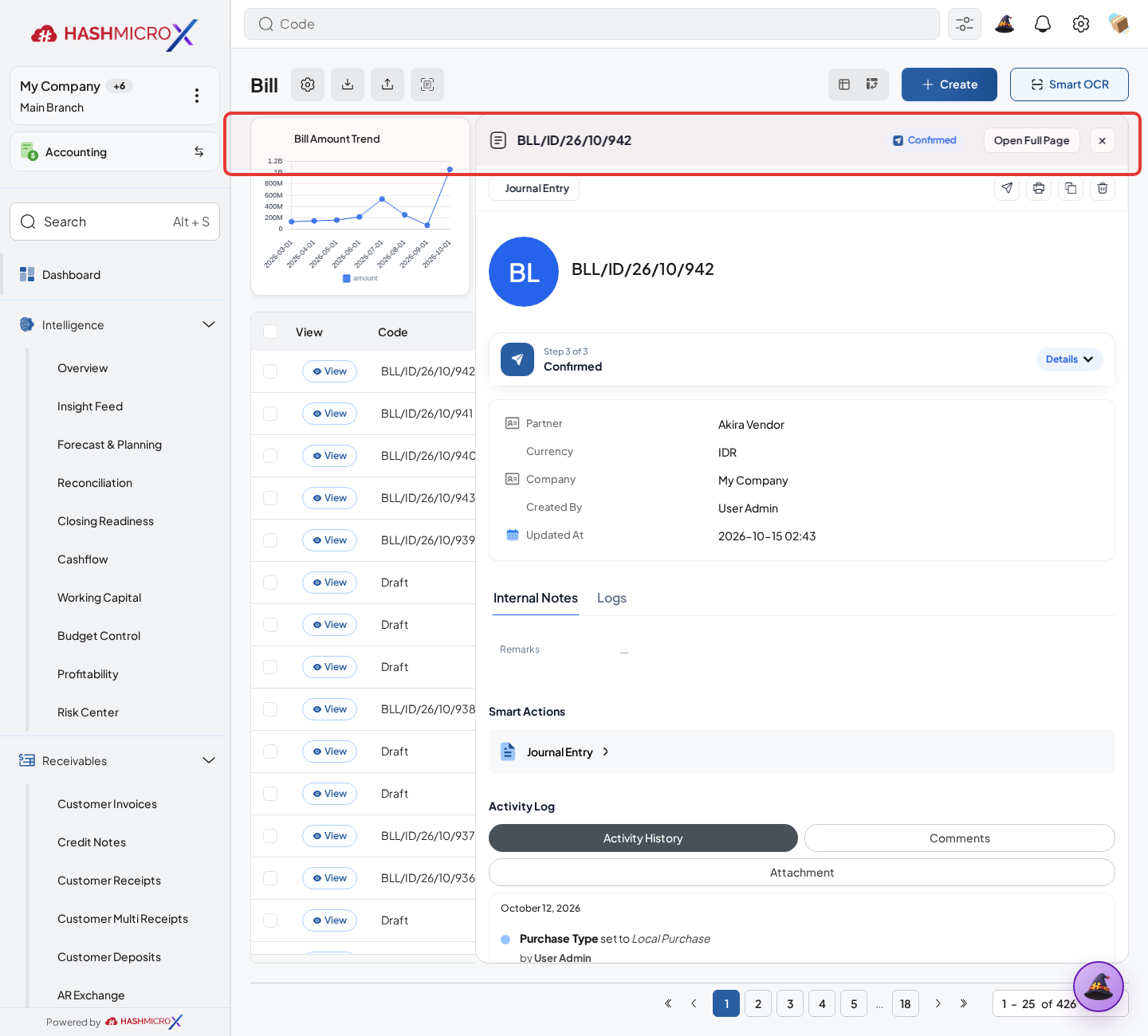The image size is (1148, 1036).
Task: Tick the checkbox for BLL/ID/26/10/942 row
Action: [x=270, y=371]
